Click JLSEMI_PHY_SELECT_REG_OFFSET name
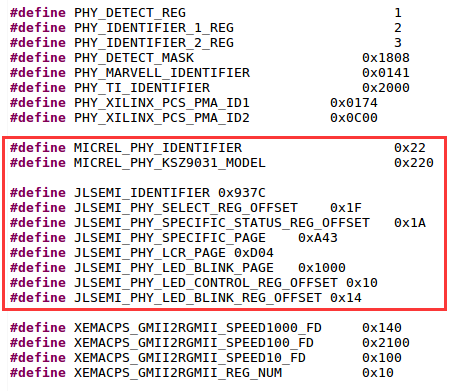The image size is (468, 391). coord(186,208)
